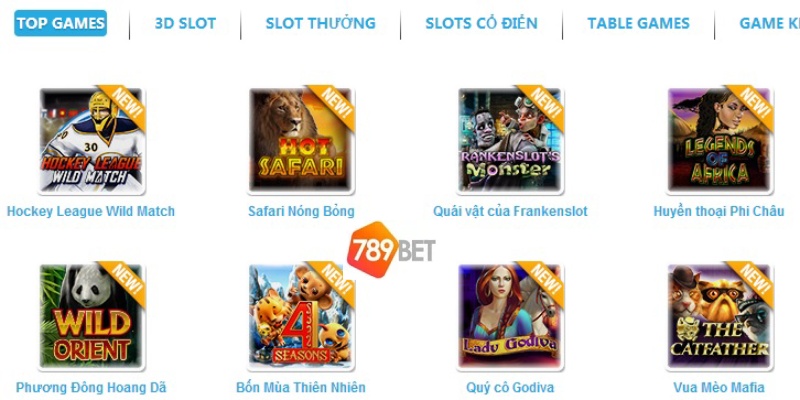Screen dimensions: 800x400
Task: Select The Catfather game icon
Action: pos(719,316)
